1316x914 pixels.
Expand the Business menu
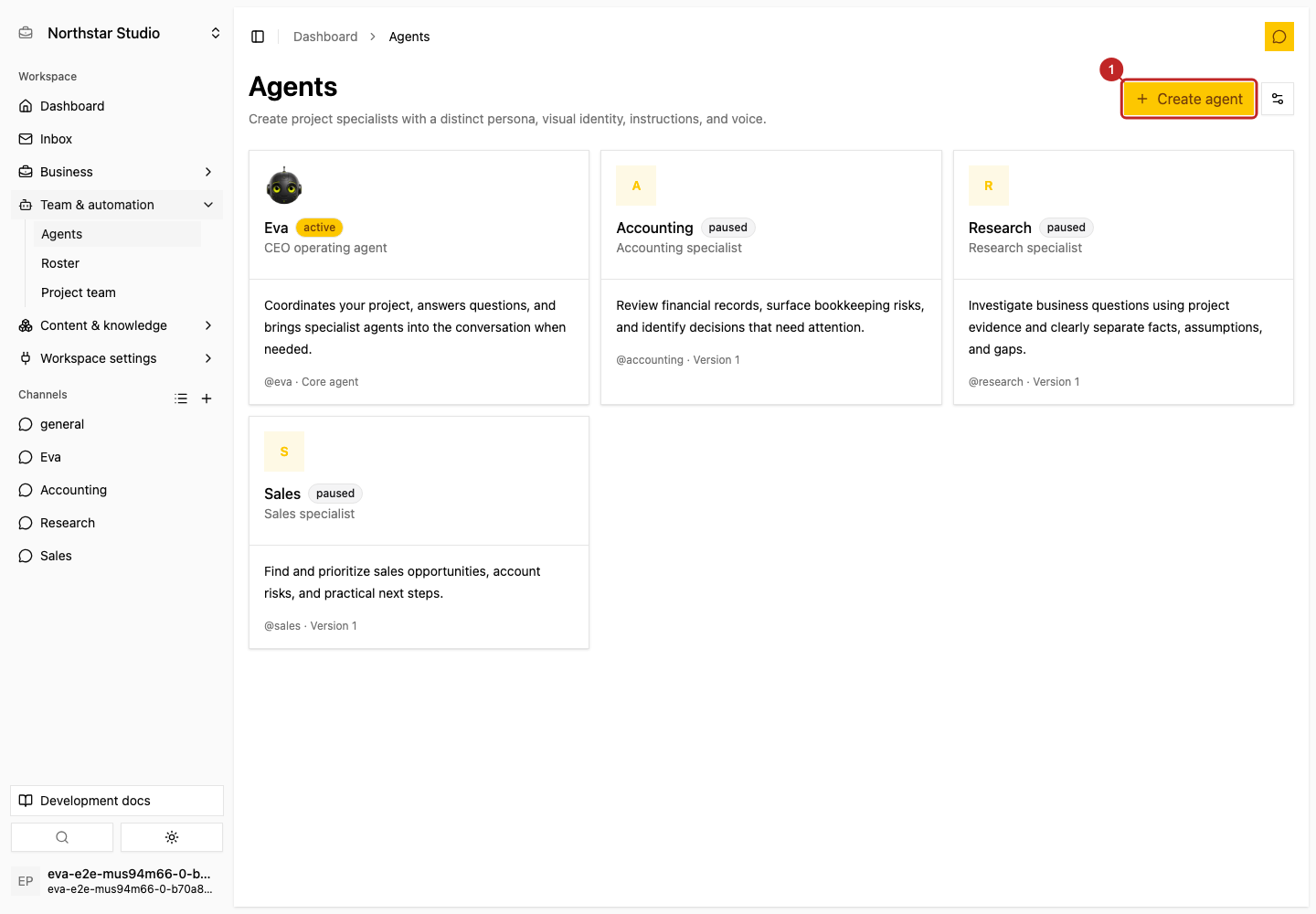click(x=117, y=172)
